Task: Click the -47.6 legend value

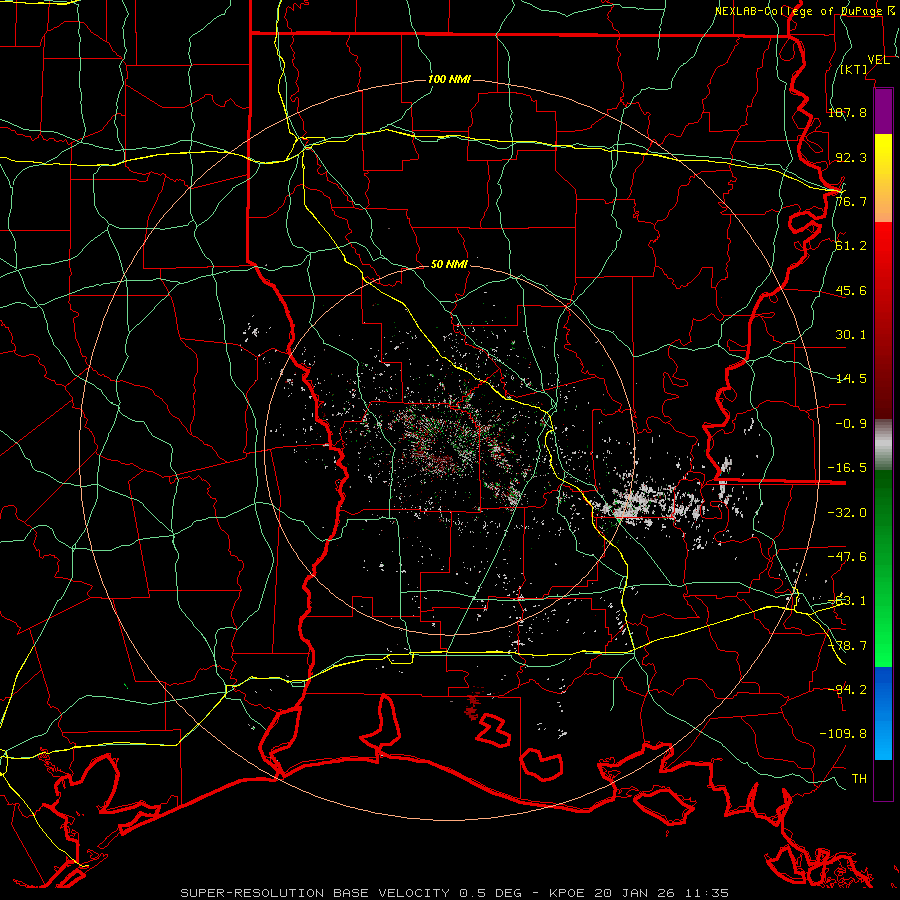Action: pos(847,557)
